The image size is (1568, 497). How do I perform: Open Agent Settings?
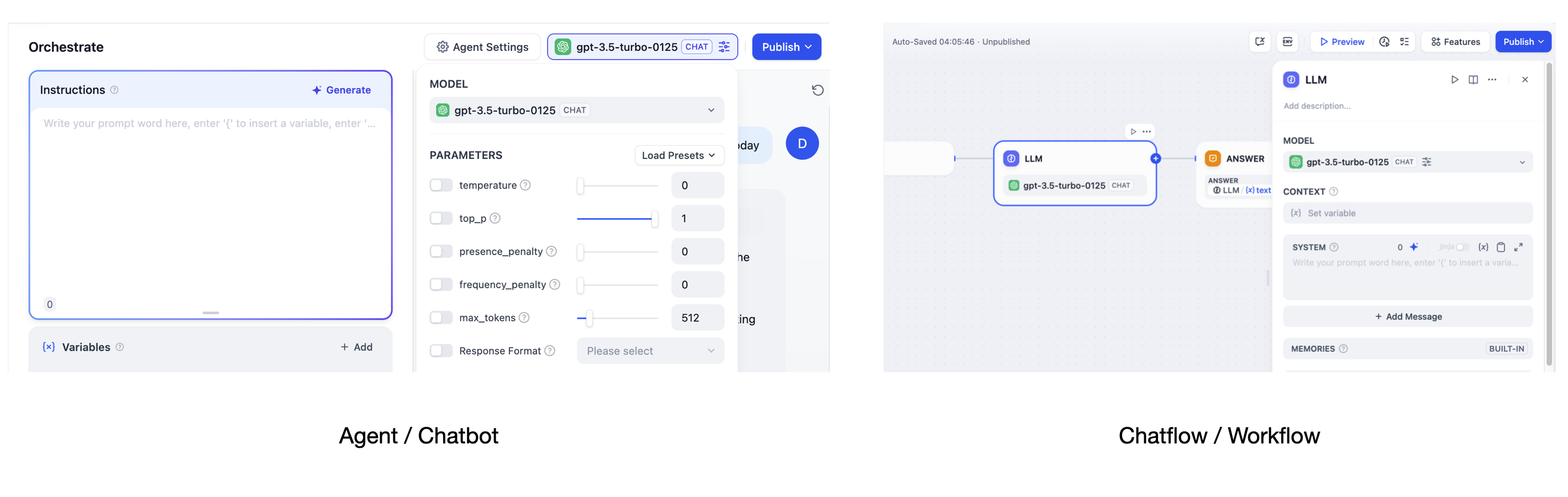click(482, 47)
